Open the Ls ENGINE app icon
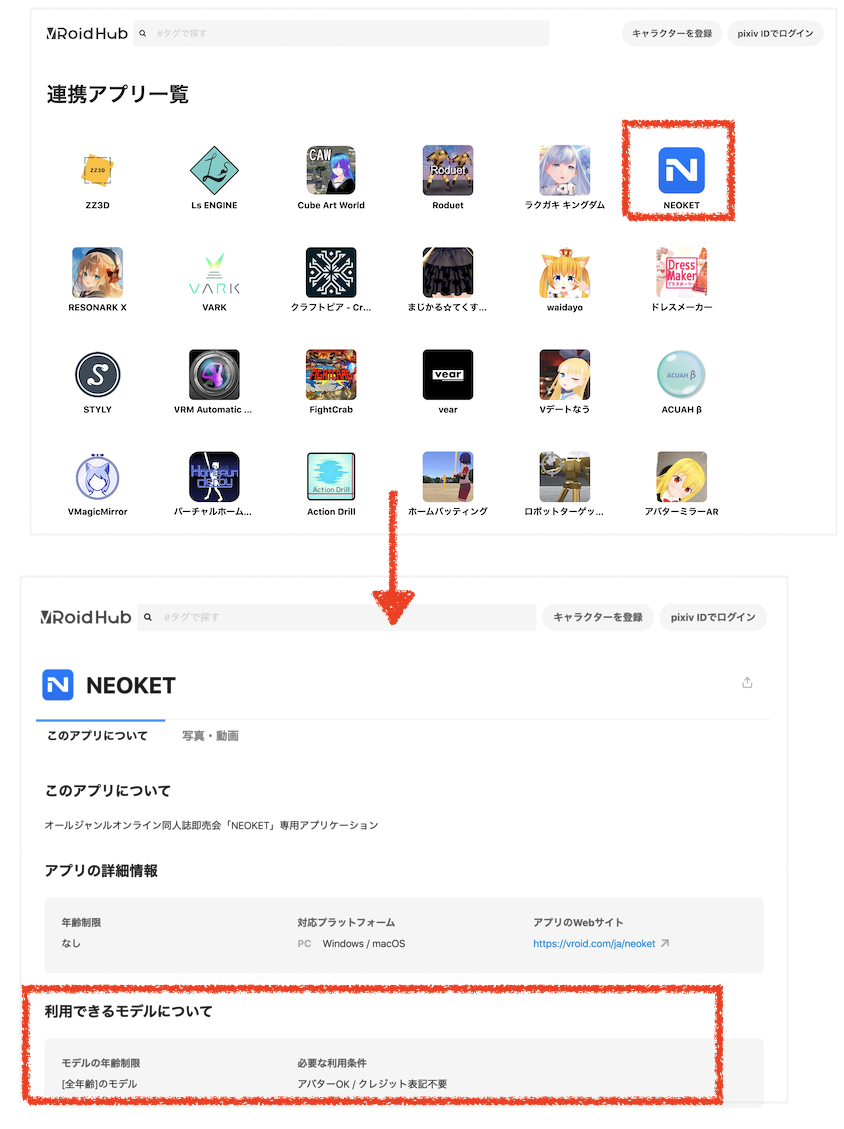844x1129 pixels. [x=214, y=170]
